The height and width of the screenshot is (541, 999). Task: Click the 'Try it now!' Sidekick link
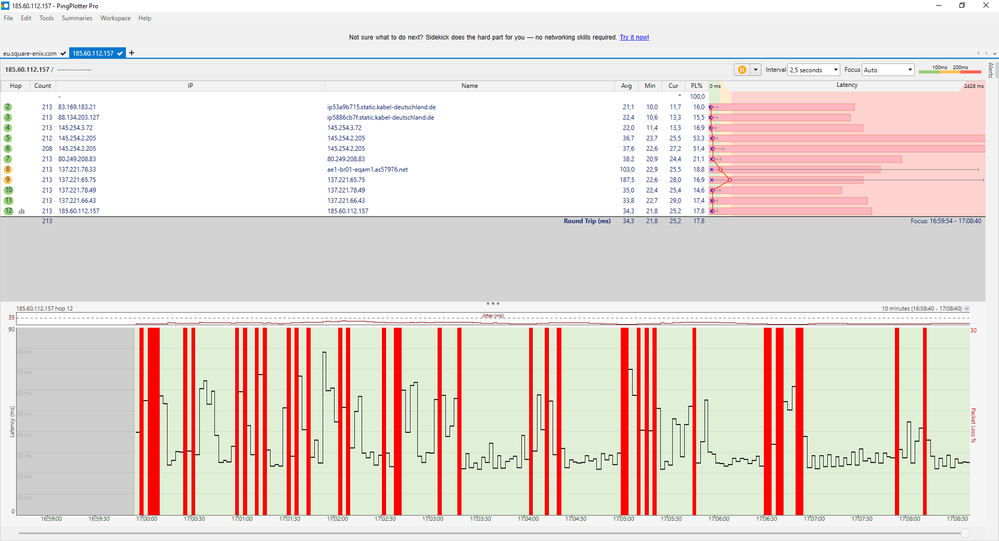point(634,37)
